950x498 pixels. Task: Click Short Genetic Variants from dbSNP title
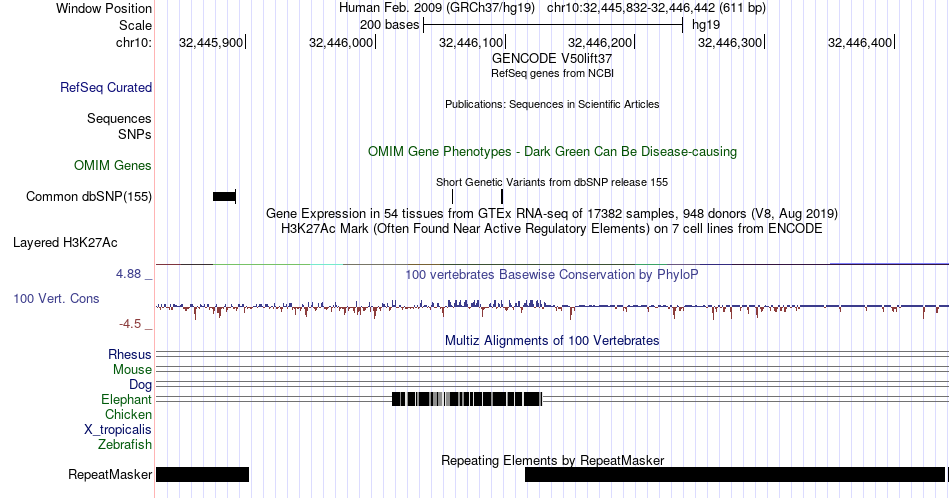pyautogui.click(x=552, y=182)
